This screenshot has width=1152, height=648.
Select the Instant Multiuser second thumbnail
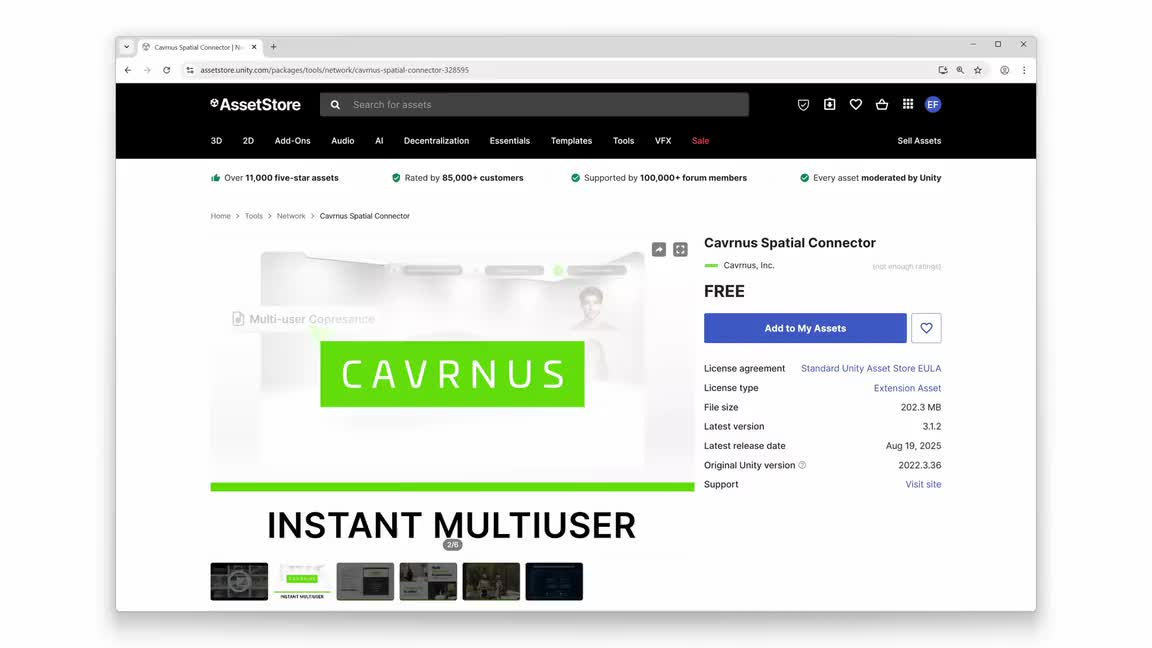click(x=302, y=581)
